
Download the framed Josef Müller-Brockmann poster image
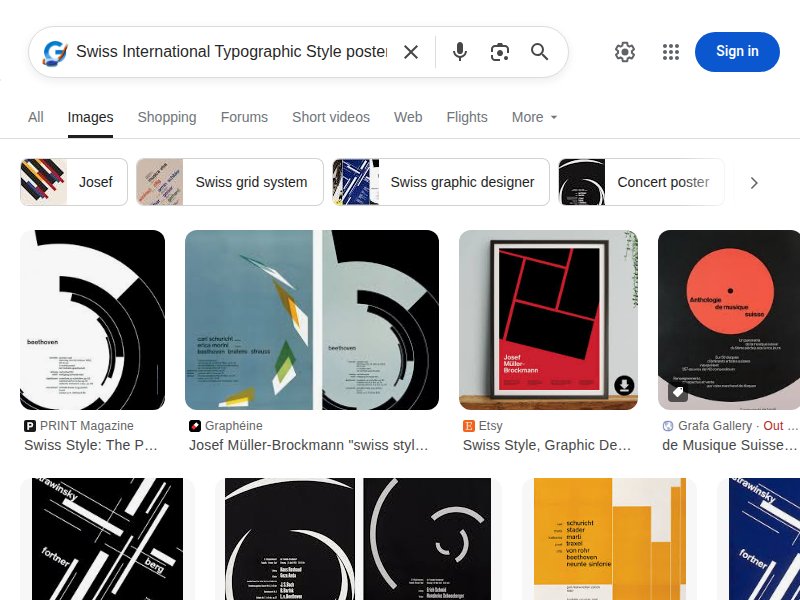(x=623, y=385)
